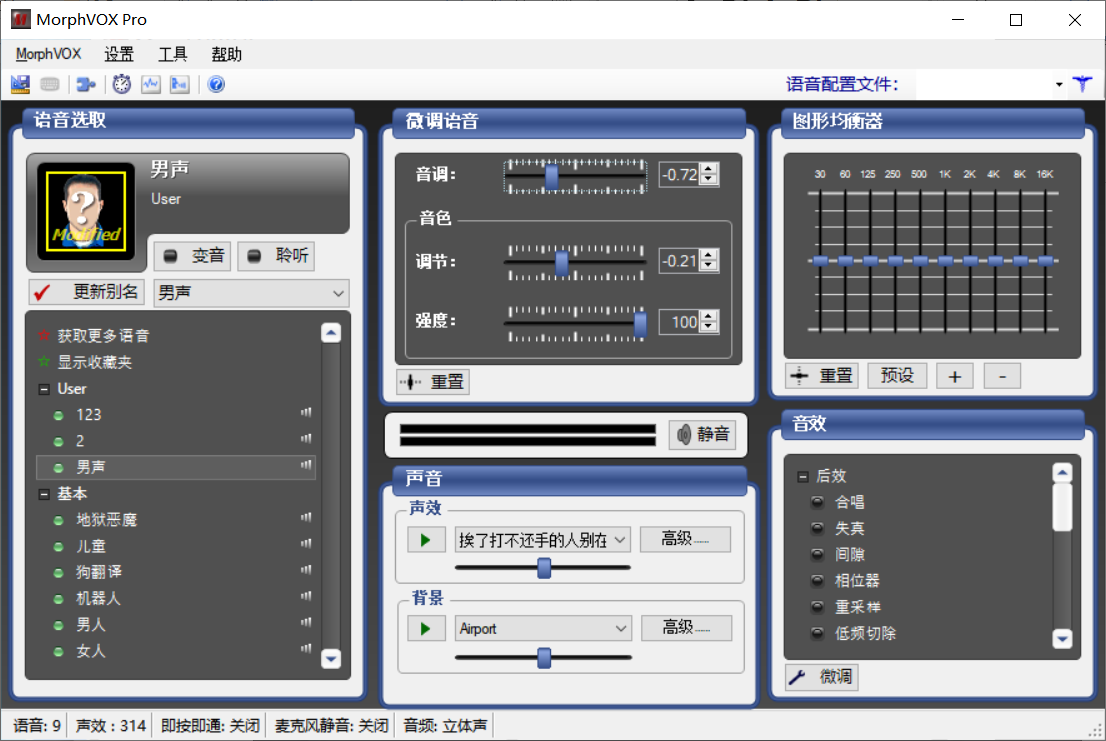This screenshot has height=741, width=1106.
Task: Click the 1K equalizer band slider
Action: (945, 261)
